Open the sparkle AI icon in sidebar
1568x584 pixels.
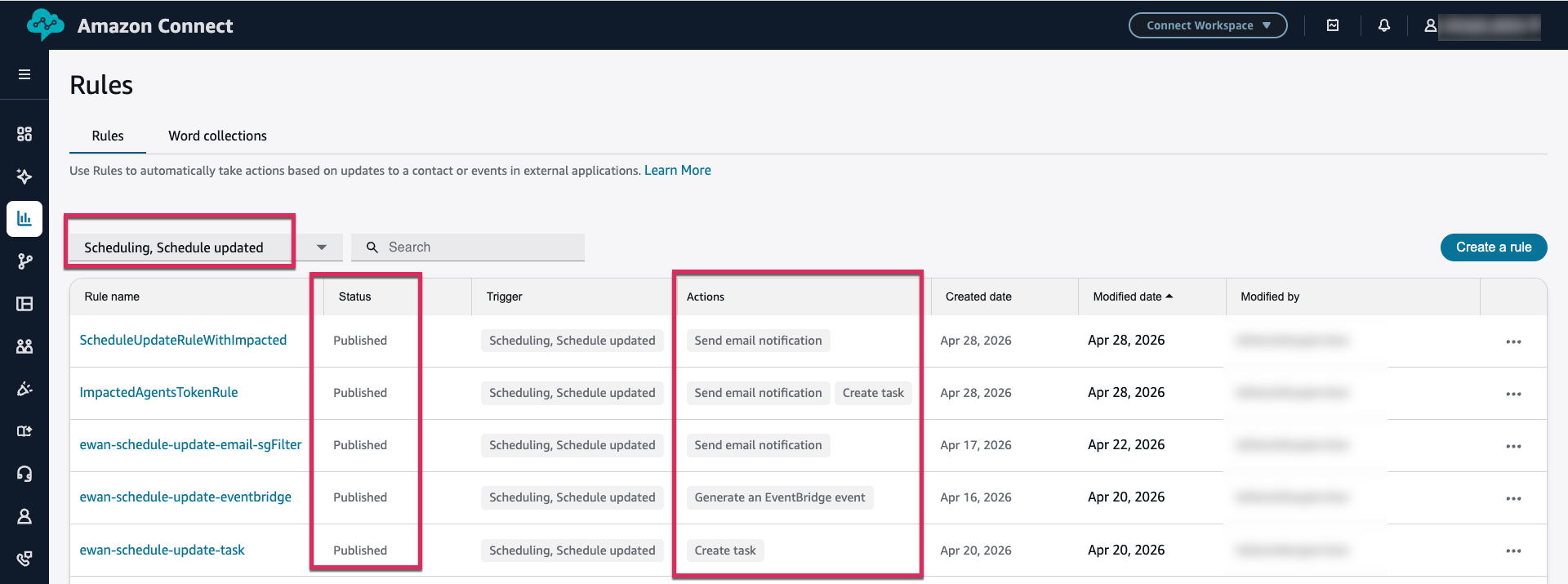[24, 176]
